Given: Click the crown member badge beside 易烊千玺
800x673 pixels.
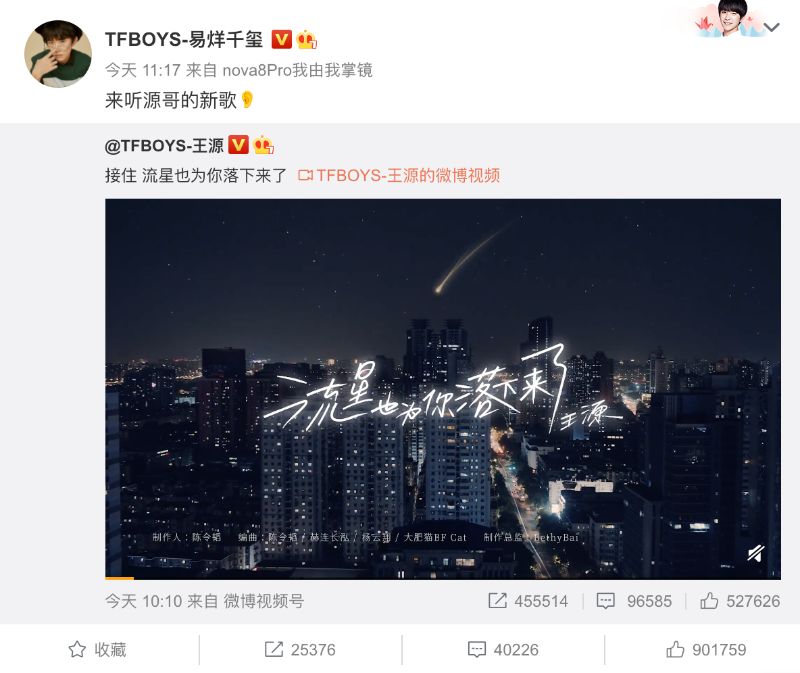Looking at the screenshot, I should tap(306, 39).
